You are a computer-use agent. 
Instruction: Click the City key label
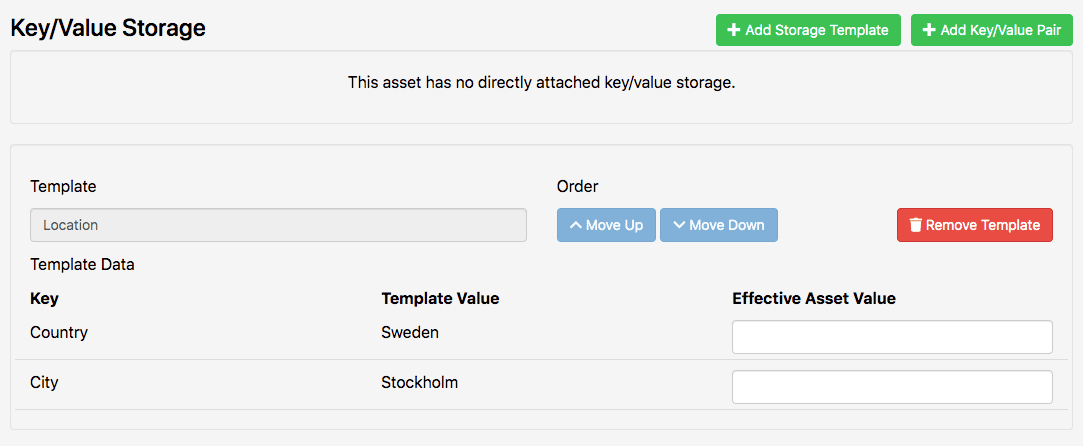[x=44, y=382]
